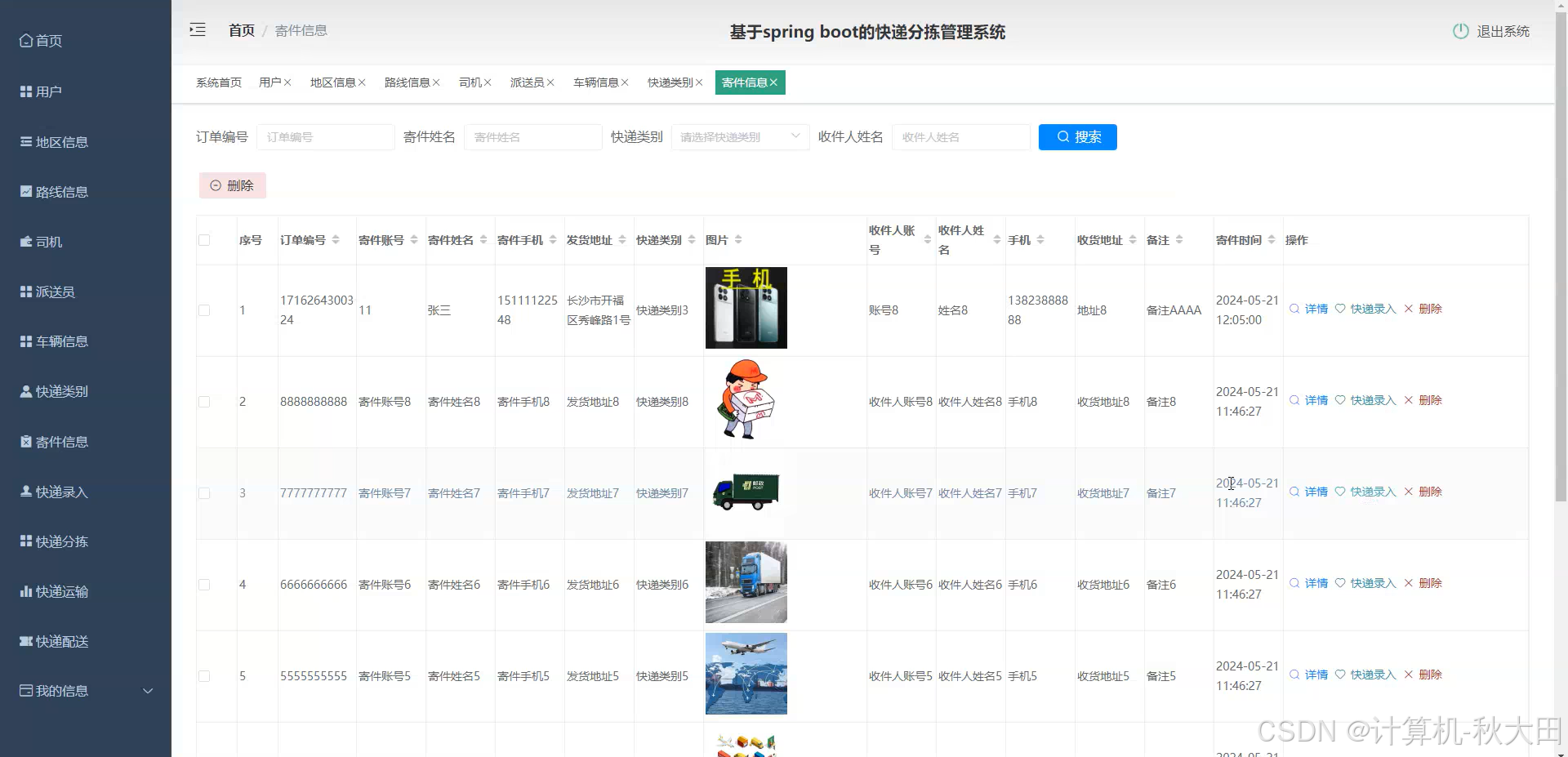Click the blue 搜索 button
1568x757 pixels.
pyautogui.click(x=1077, y=137)
